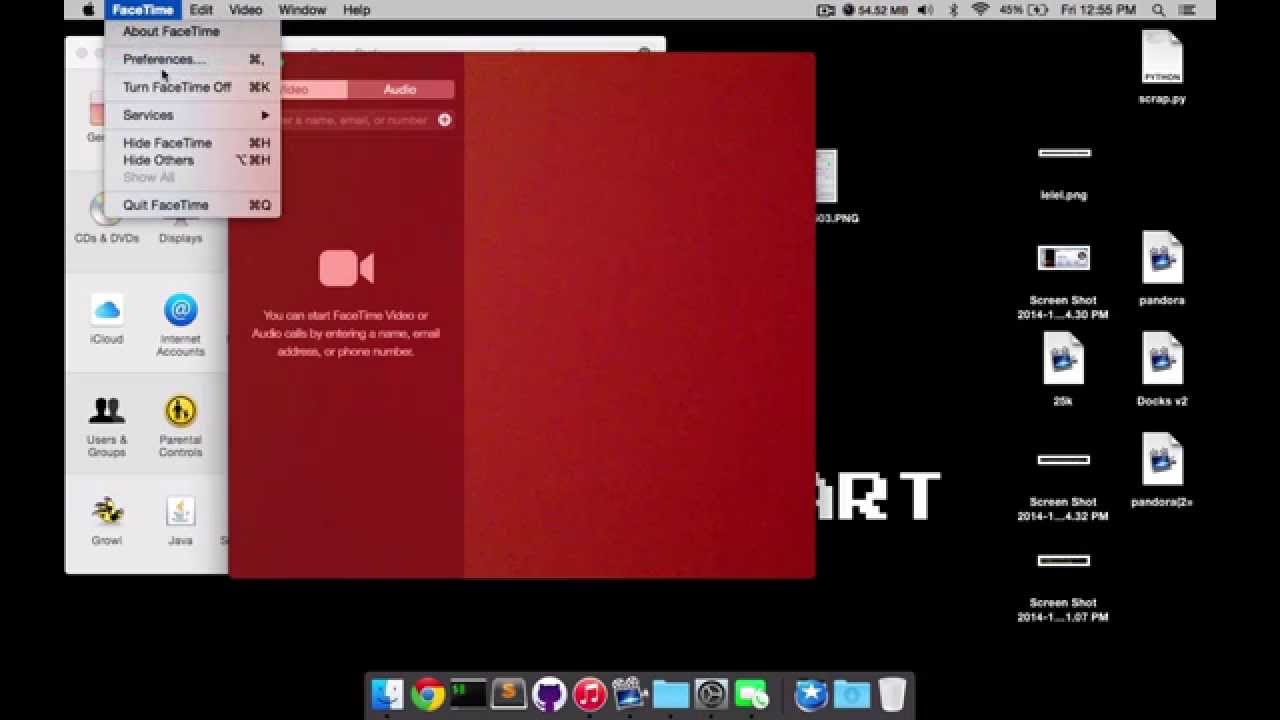Open Parental Controls preferences pane

click(180, 426)
